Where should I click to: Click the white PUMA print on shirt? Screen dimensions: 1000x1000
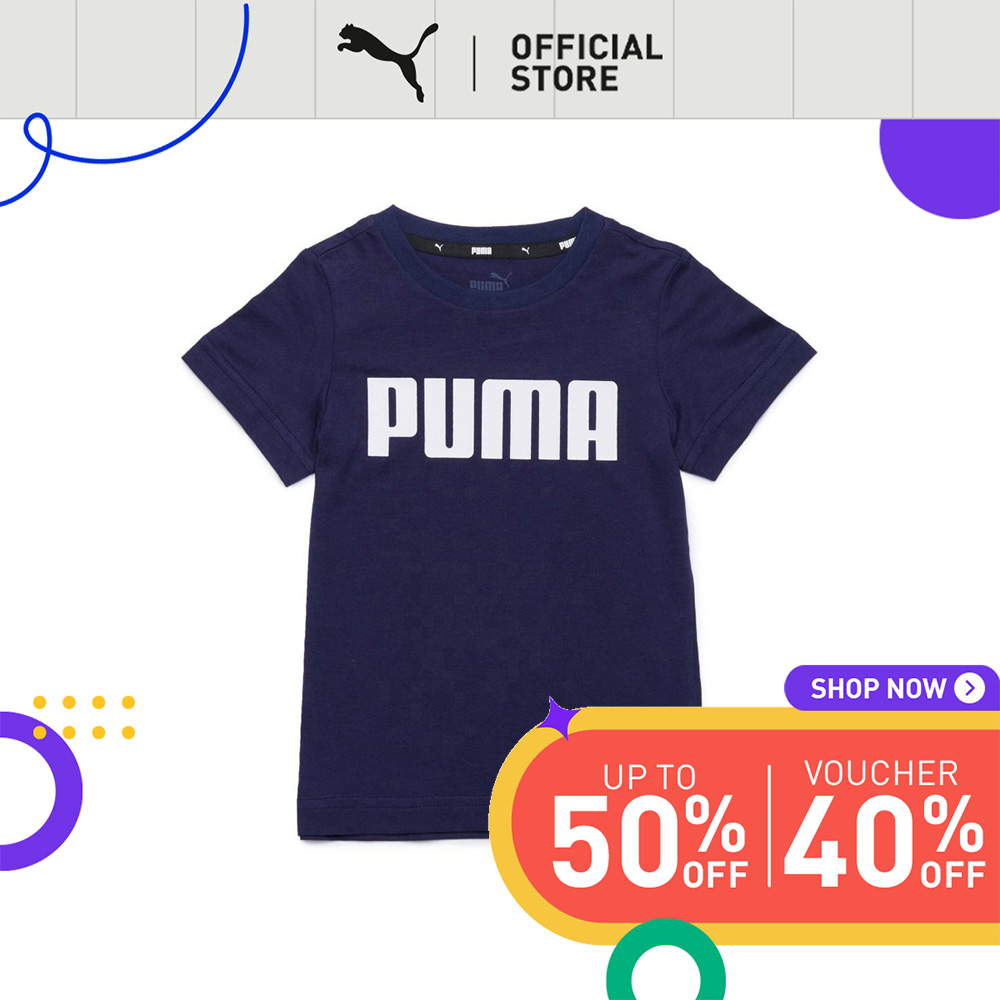492,419
